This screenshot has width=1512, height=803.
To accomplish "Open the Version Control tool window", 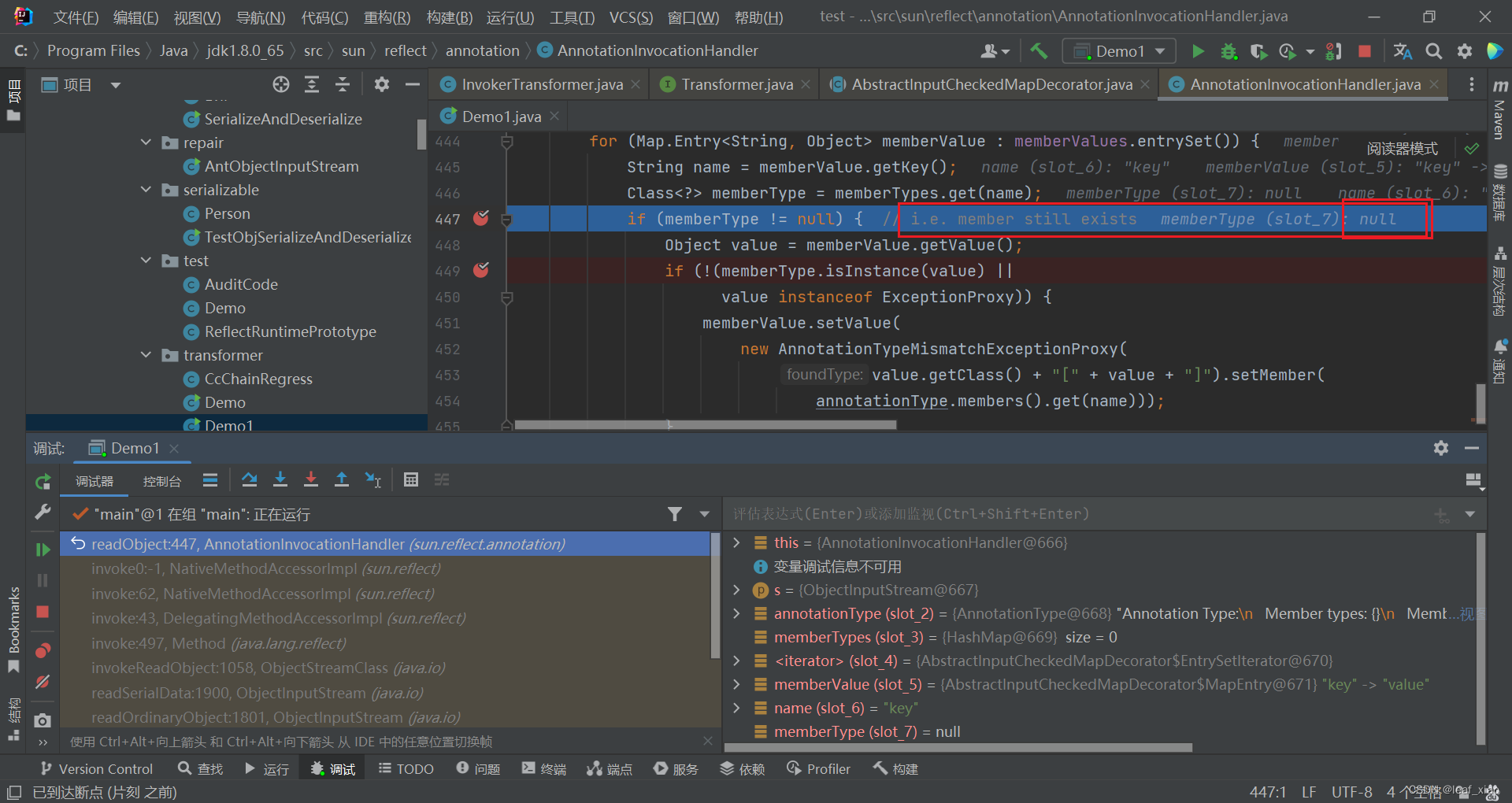I will point(96,768).
